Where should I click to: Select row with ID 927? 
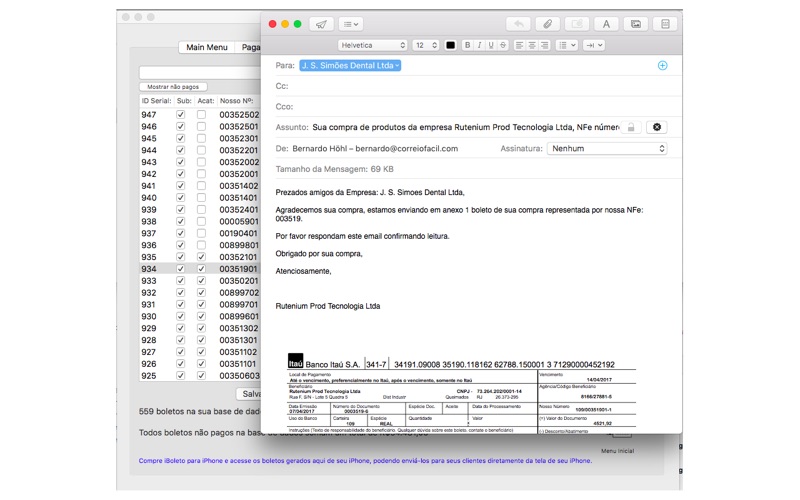click(x=200, y=352)
